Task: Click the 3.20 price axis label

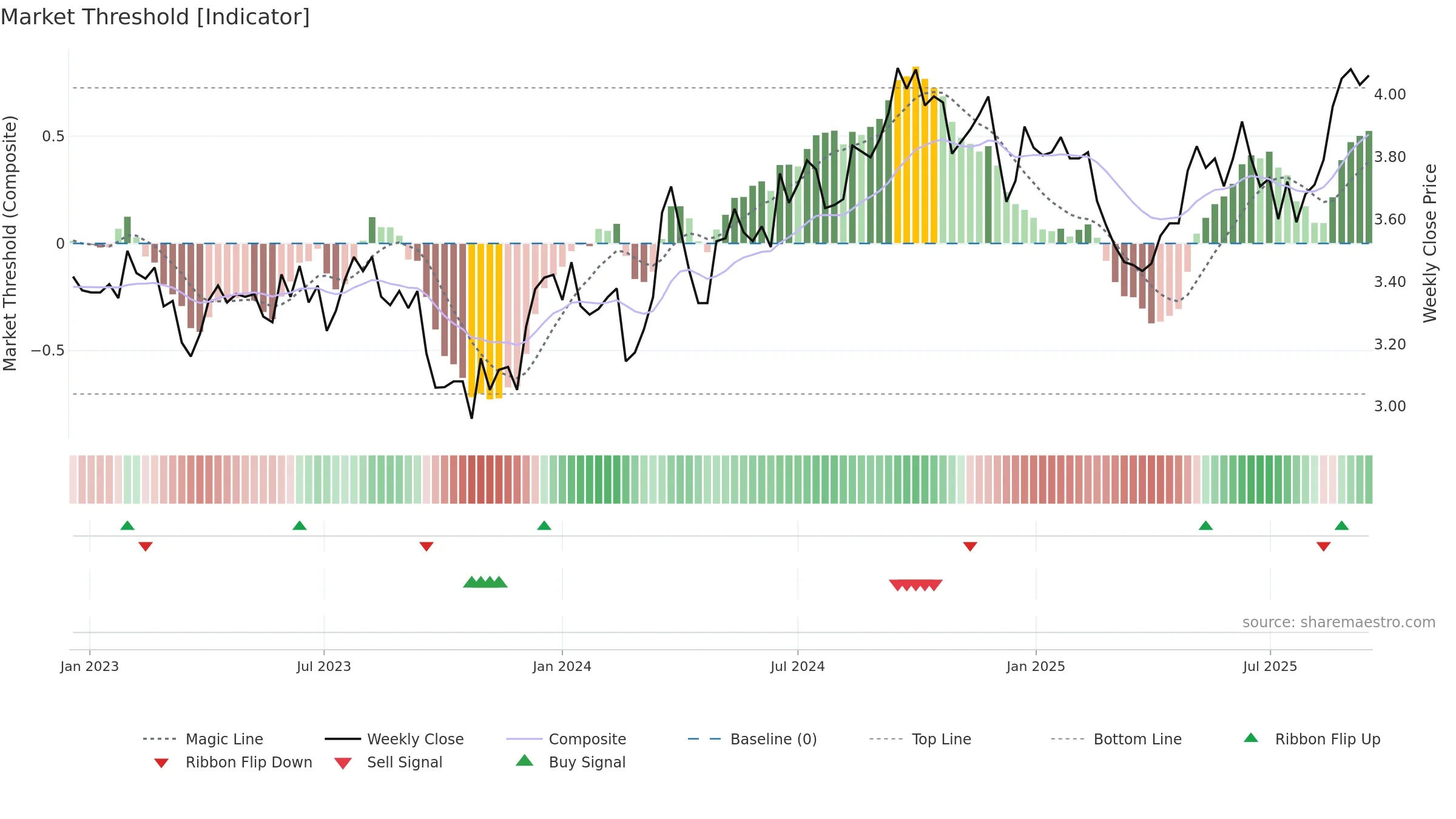Action: pyautogui.click(x=1390, y=345)
